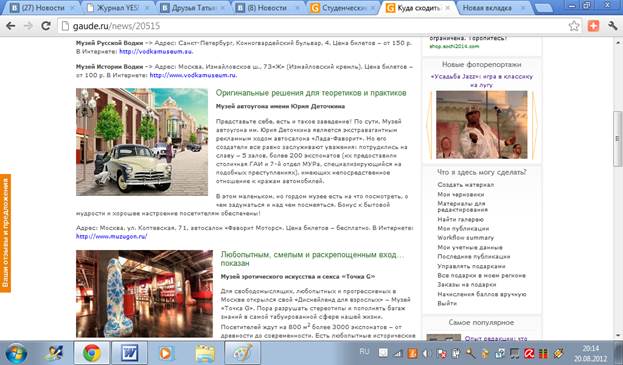The image size is (623, 365).
Task: Go back to the previous page
Action: (x=11, y=26)
